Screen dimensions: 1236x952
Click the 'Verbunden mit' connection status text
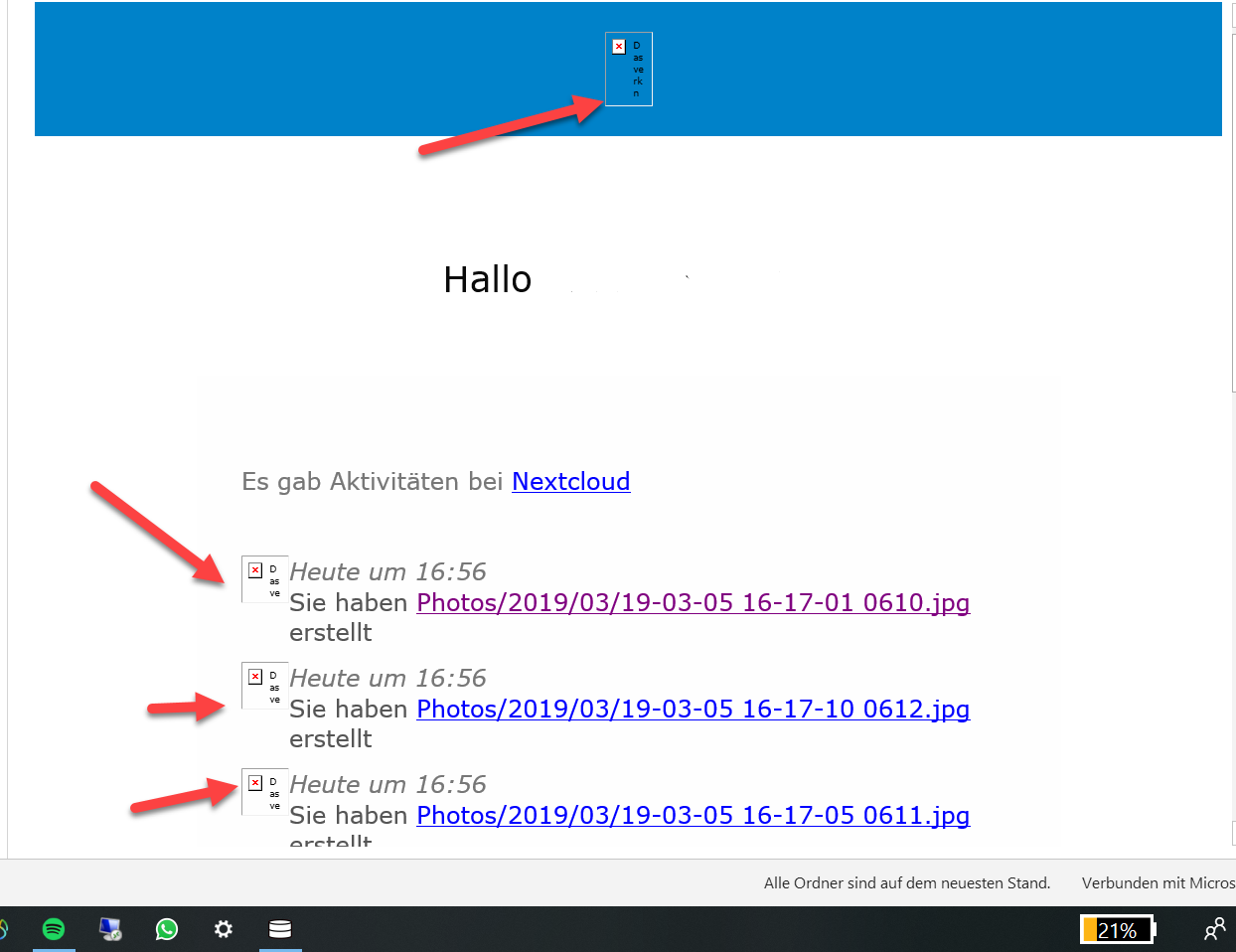[x=1158, y=883]
